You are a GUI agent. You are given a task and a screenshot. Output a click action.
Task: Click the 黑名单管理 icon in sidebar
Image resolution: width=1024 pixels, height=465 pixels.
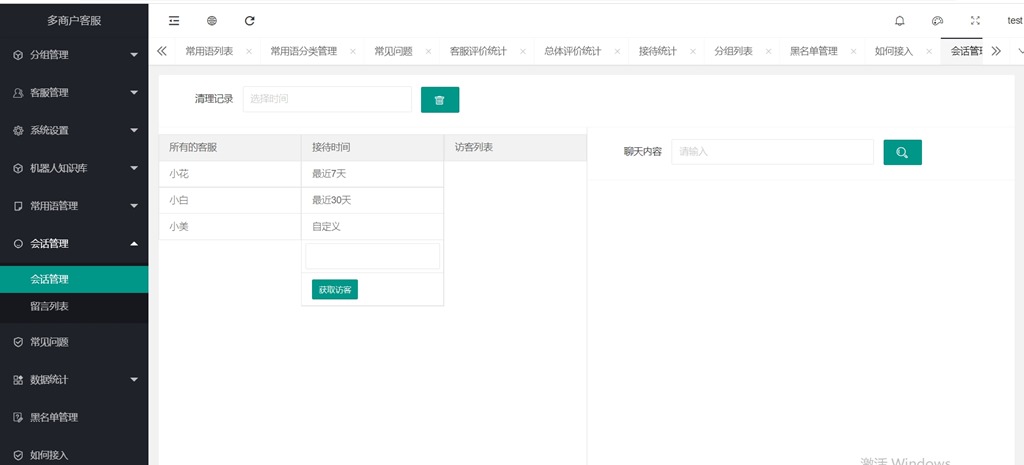(18, 418)
